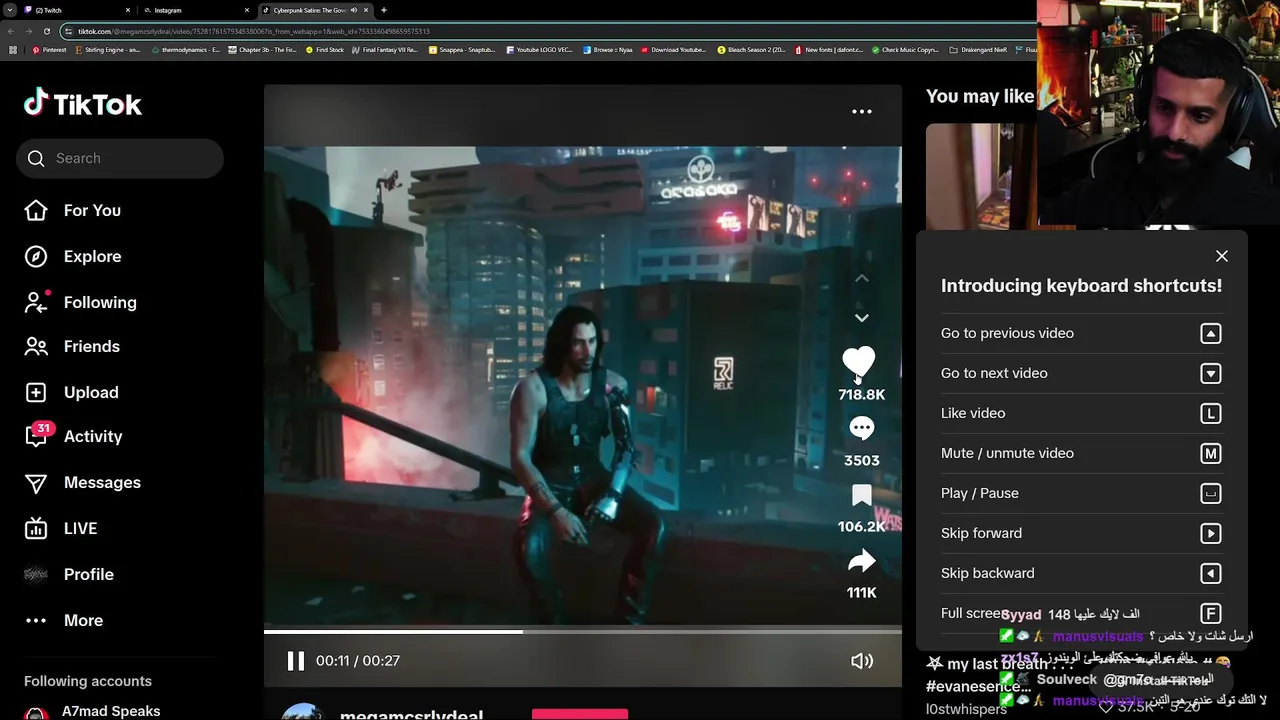Click the 'Mute / unmute video' shortcut text
Image resolution: width=1280 pixels, height=720 pixels.
pyautogui.click(x=1007, y=453)
